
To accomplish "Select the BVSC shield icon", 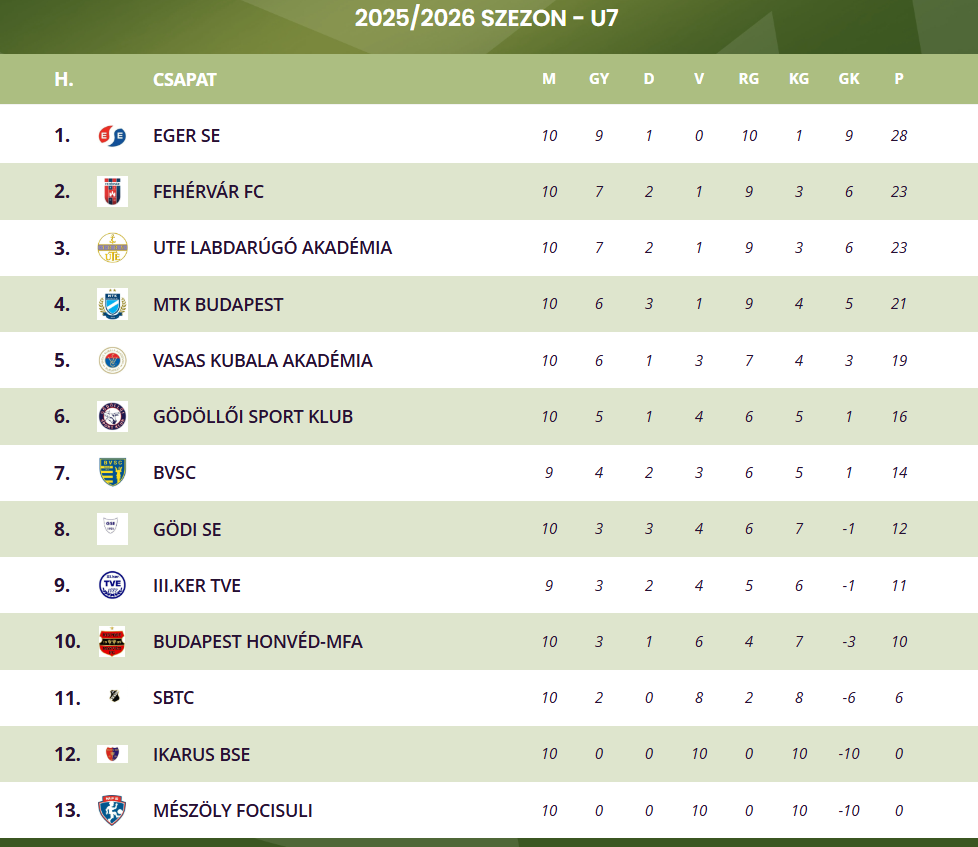I will click(112, 472).
